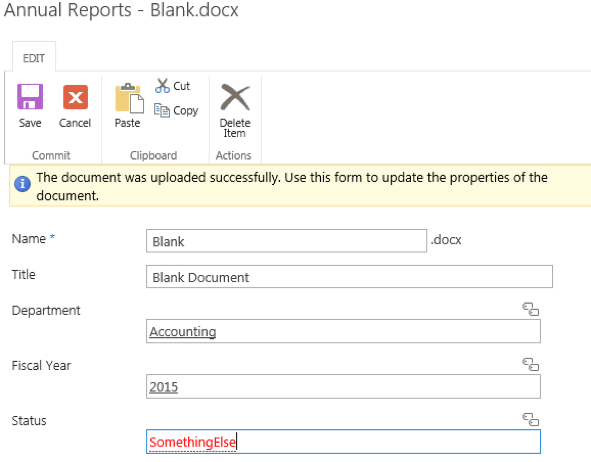Click the underlined 2015 term
The width and height of the screenshot is (591, 462).
click(x=164, y=387)
